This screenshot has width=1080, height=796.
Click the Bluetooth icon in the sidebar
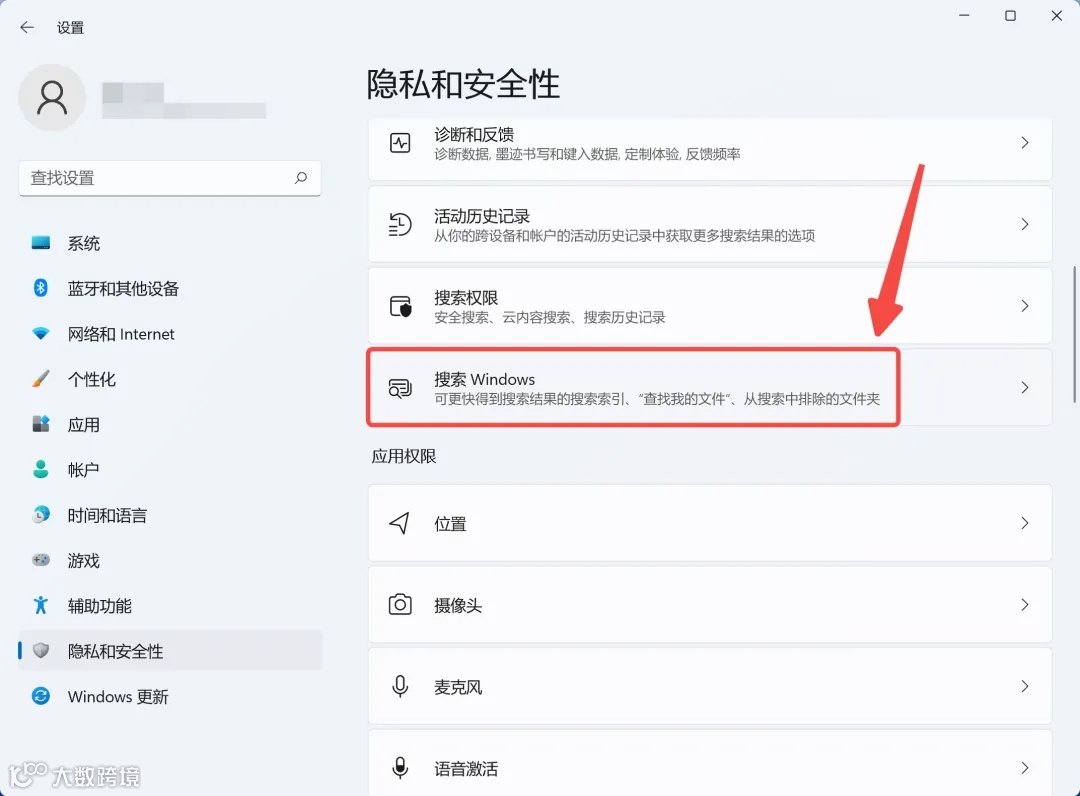[41, 288]
